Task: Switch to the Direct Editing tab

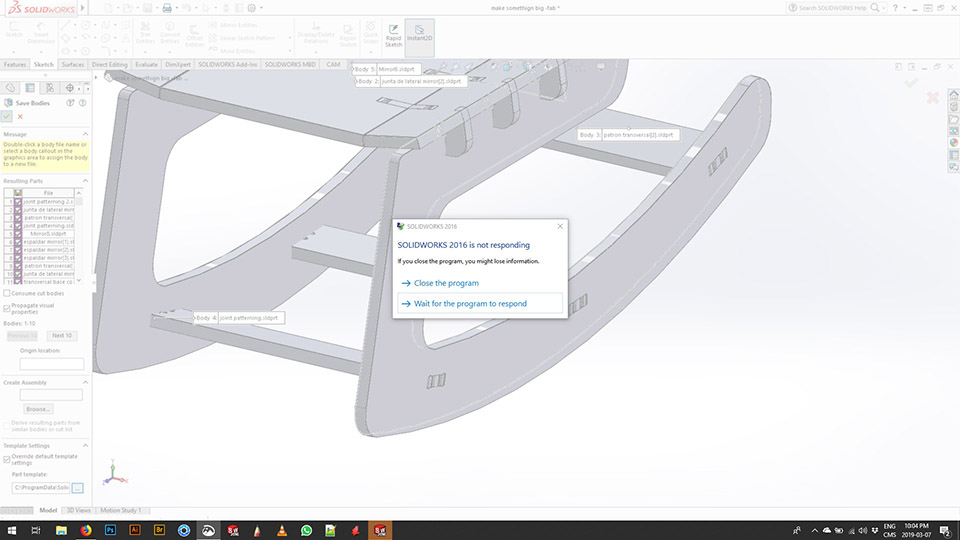Action: tap(110, 64)
